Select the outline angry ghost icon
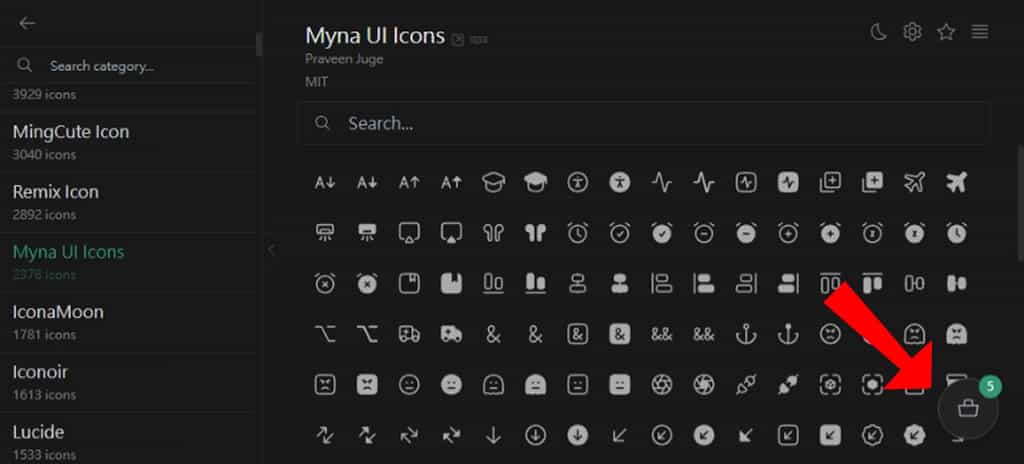The height and width of the screenshot is (464, 1024). pos(914,334)
